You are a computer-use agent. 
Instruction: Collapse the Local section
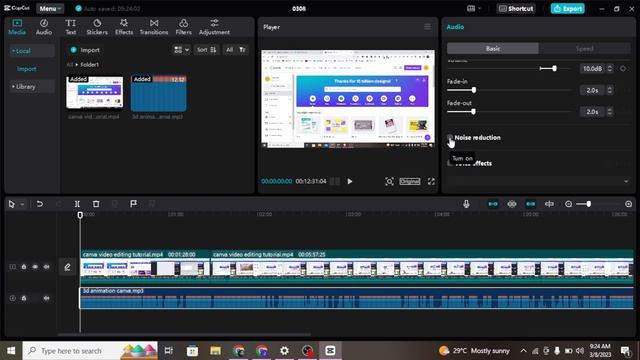click(x=32, y=51)
